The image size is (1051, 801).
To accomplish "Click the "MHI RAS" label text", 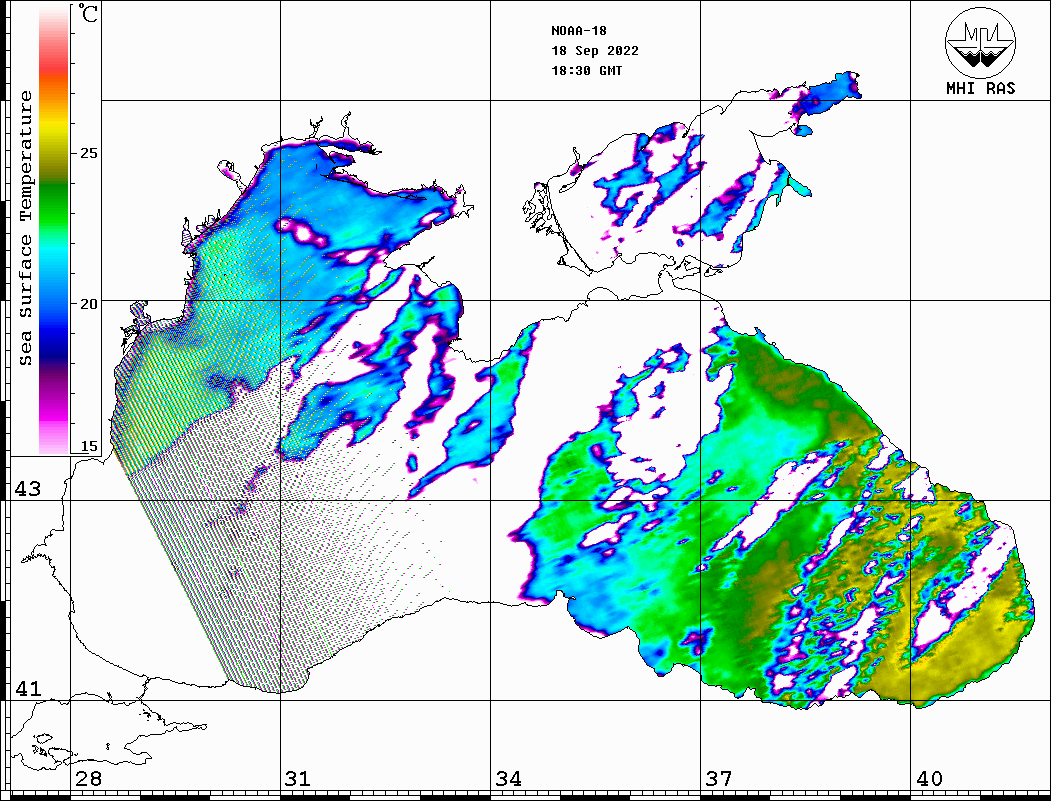I will 980,88.
